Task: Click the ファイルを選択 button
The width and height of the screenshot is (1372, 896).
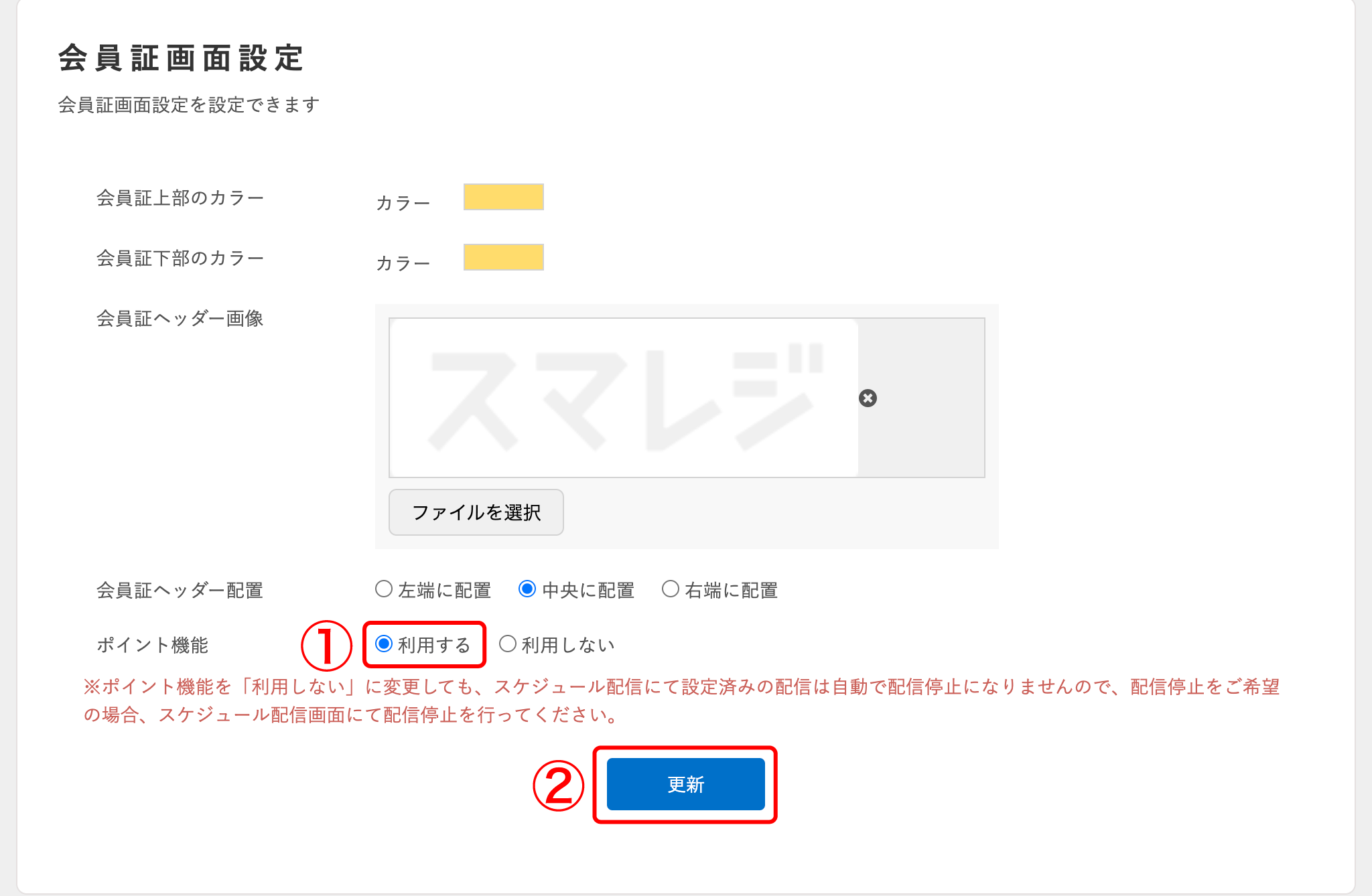Action: [476, 512]
